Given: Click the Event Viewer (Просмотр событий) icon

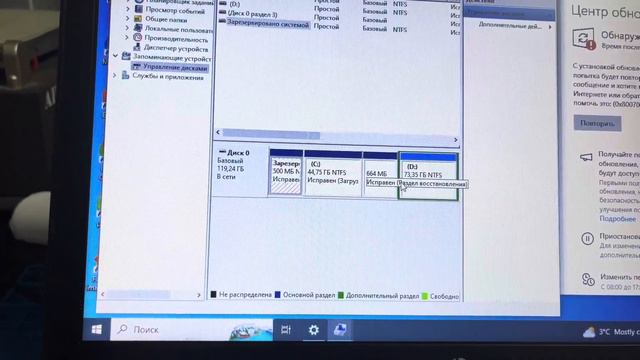Looking at the screenshot, I should click(x=139, y=9).
